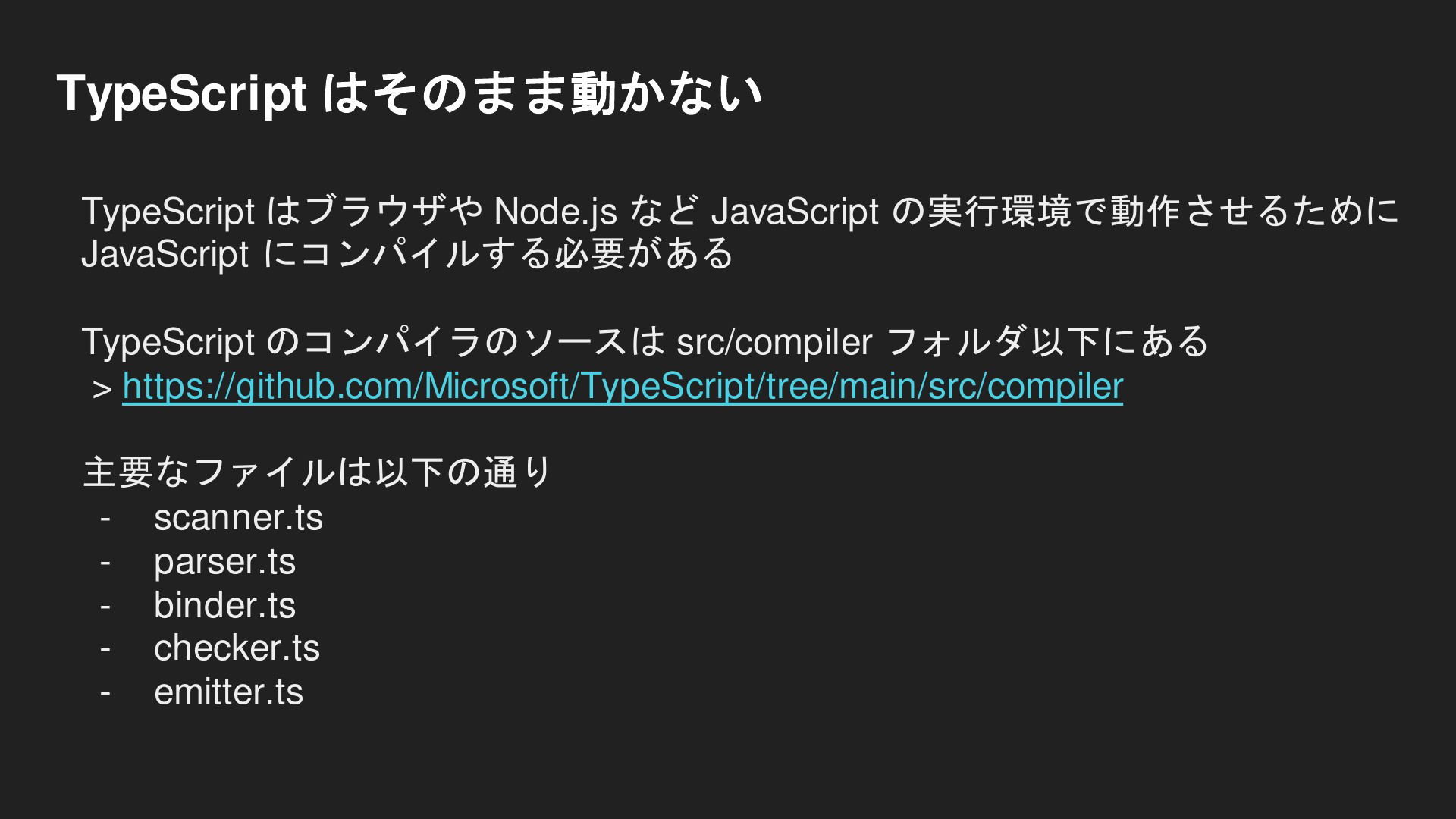
Task: Click 'JavaScript の実行環境' phrase in first line
Action: (890, 212)
